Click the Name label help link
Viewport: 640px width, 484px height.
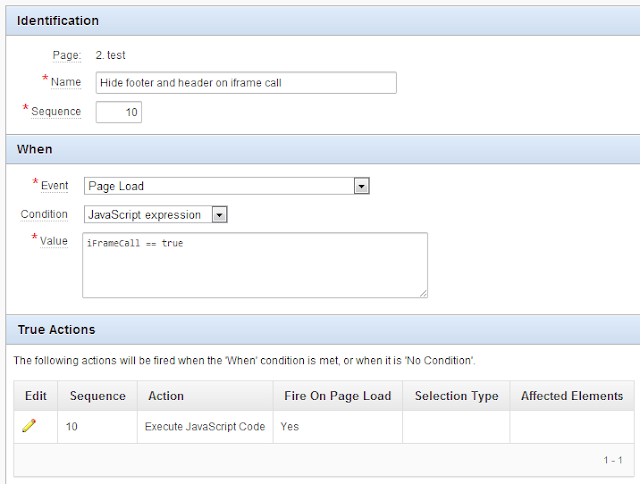pyautogui.click(x=66, y=82)
